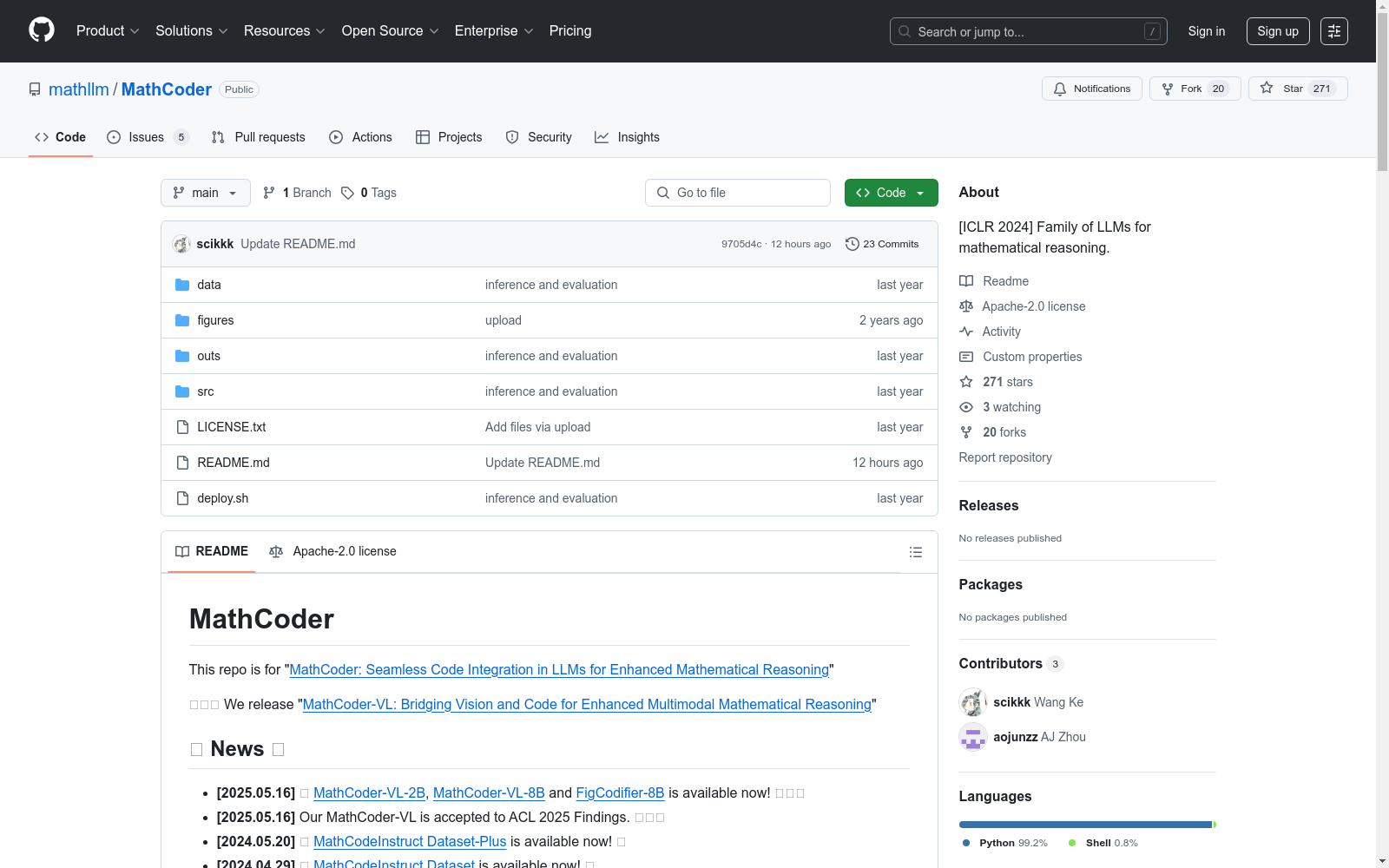Switch to the Projects tab
This screenshot has width=1389, height=868.
449,137
